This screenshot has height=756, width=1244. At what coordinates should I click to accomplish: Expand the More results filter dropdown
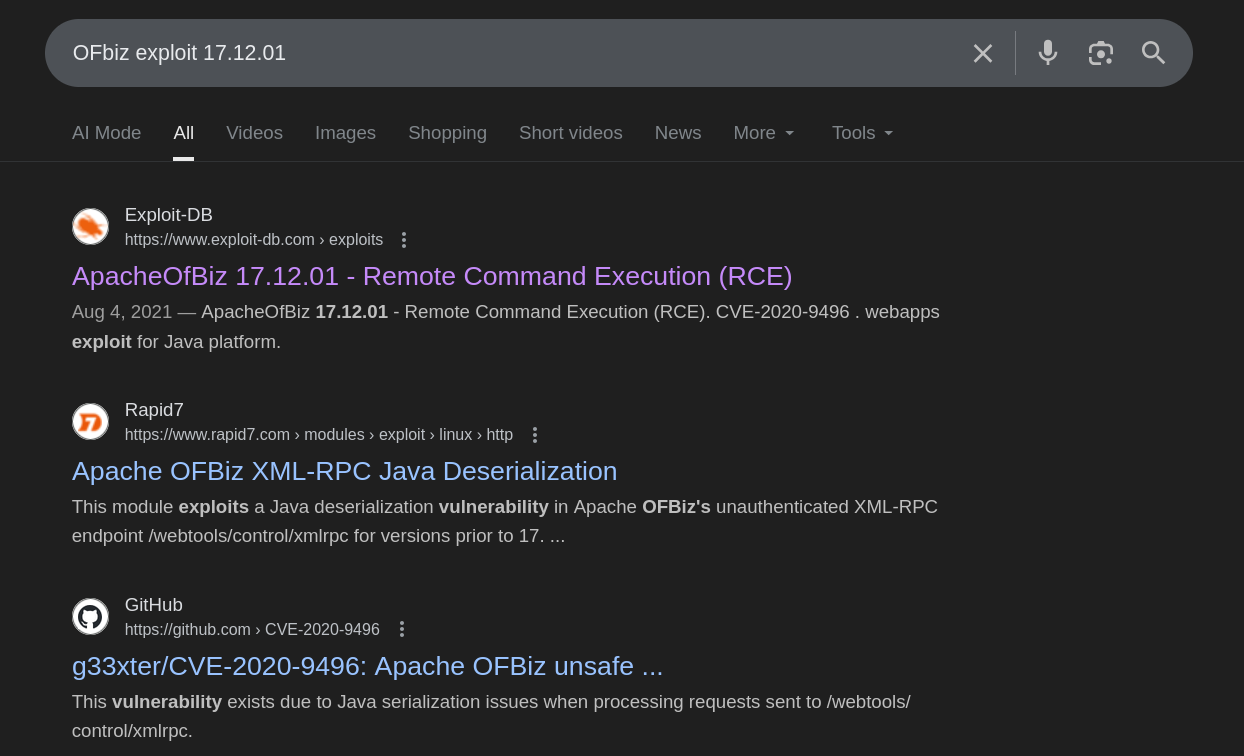pyautogui.click(x=763, y=132)
